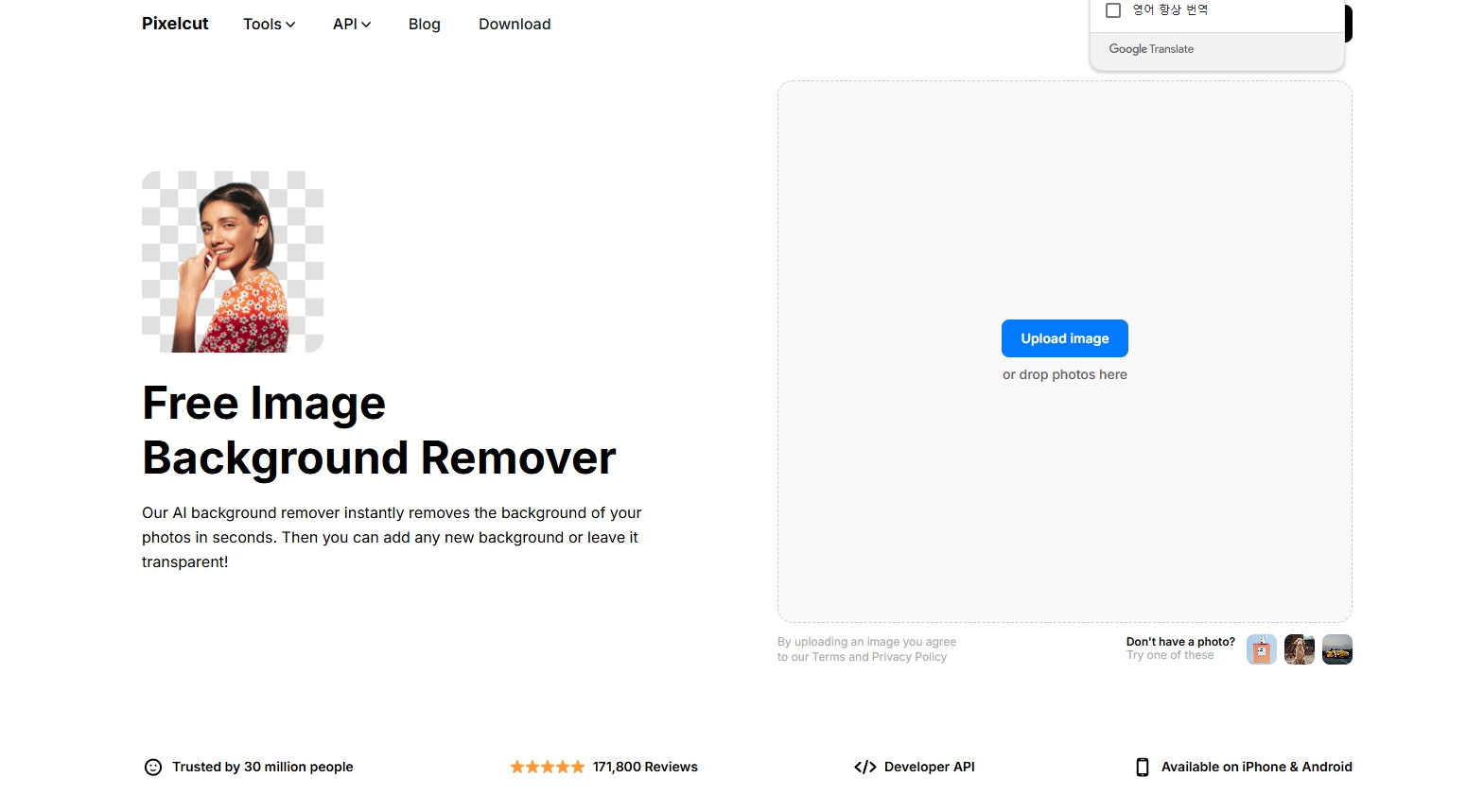Click Available on iPhone & Android text
This screenshot has height=812, width=1484.
click(1257, 767)
